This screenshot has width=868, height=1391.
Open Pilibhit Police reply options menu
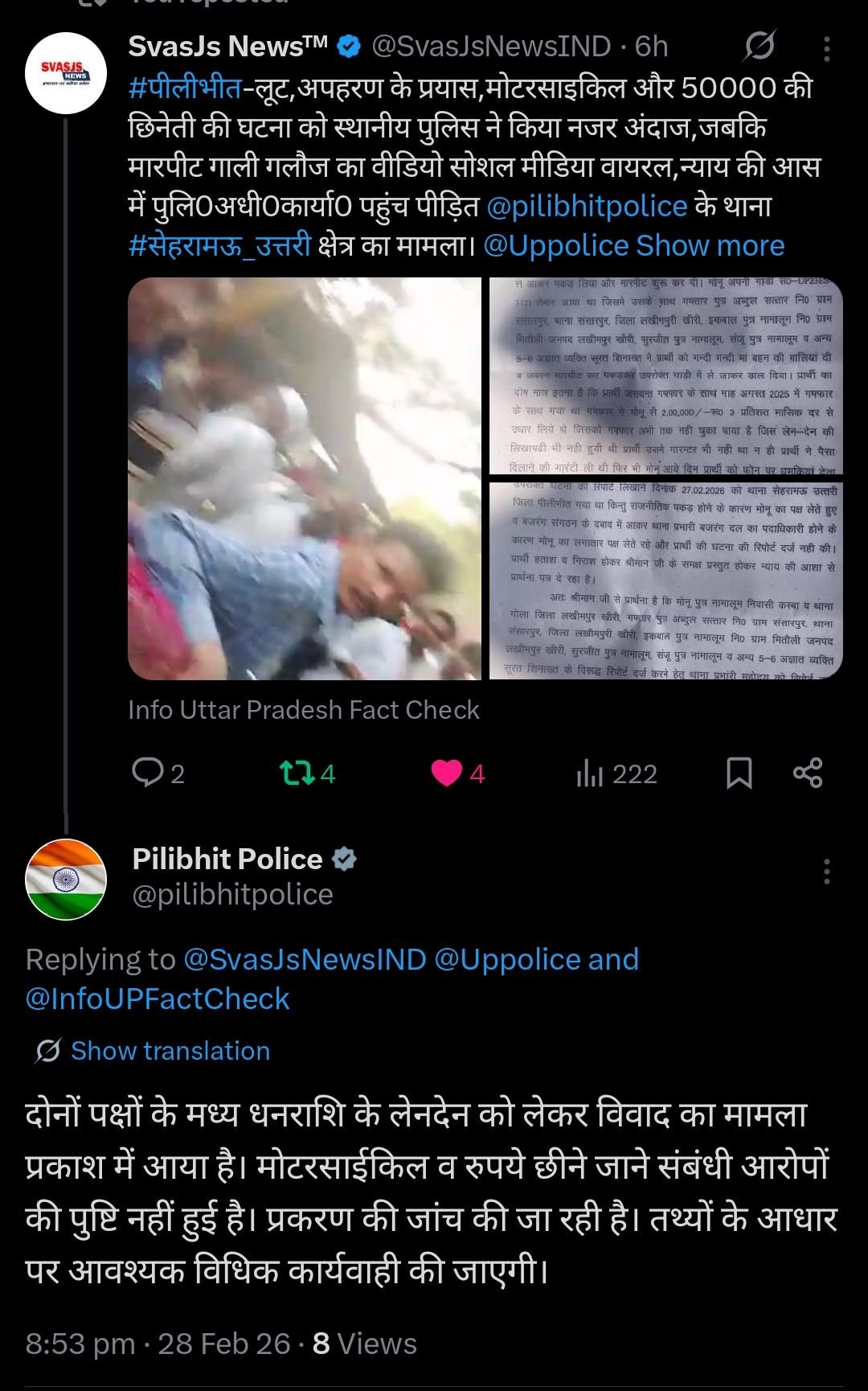pyautogui.click(x=827, y=871)
